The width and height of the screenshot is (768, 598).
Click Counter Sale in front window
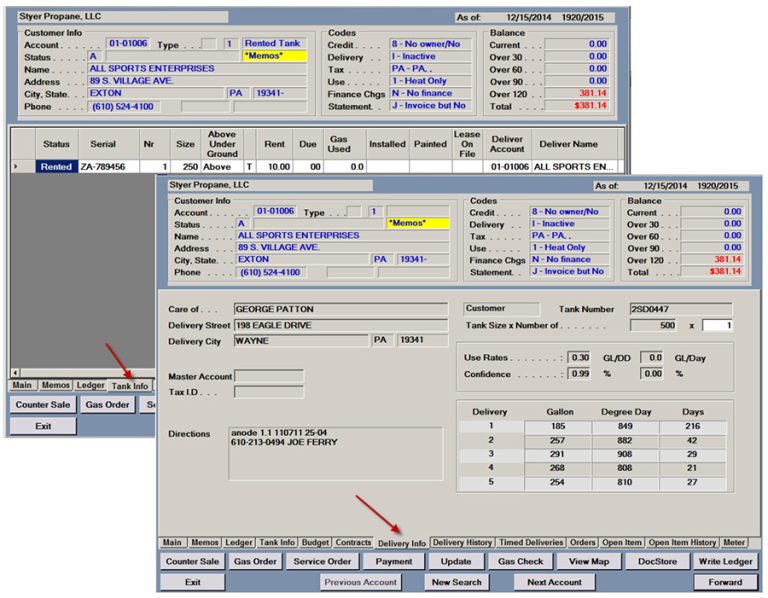pos(192,561)
